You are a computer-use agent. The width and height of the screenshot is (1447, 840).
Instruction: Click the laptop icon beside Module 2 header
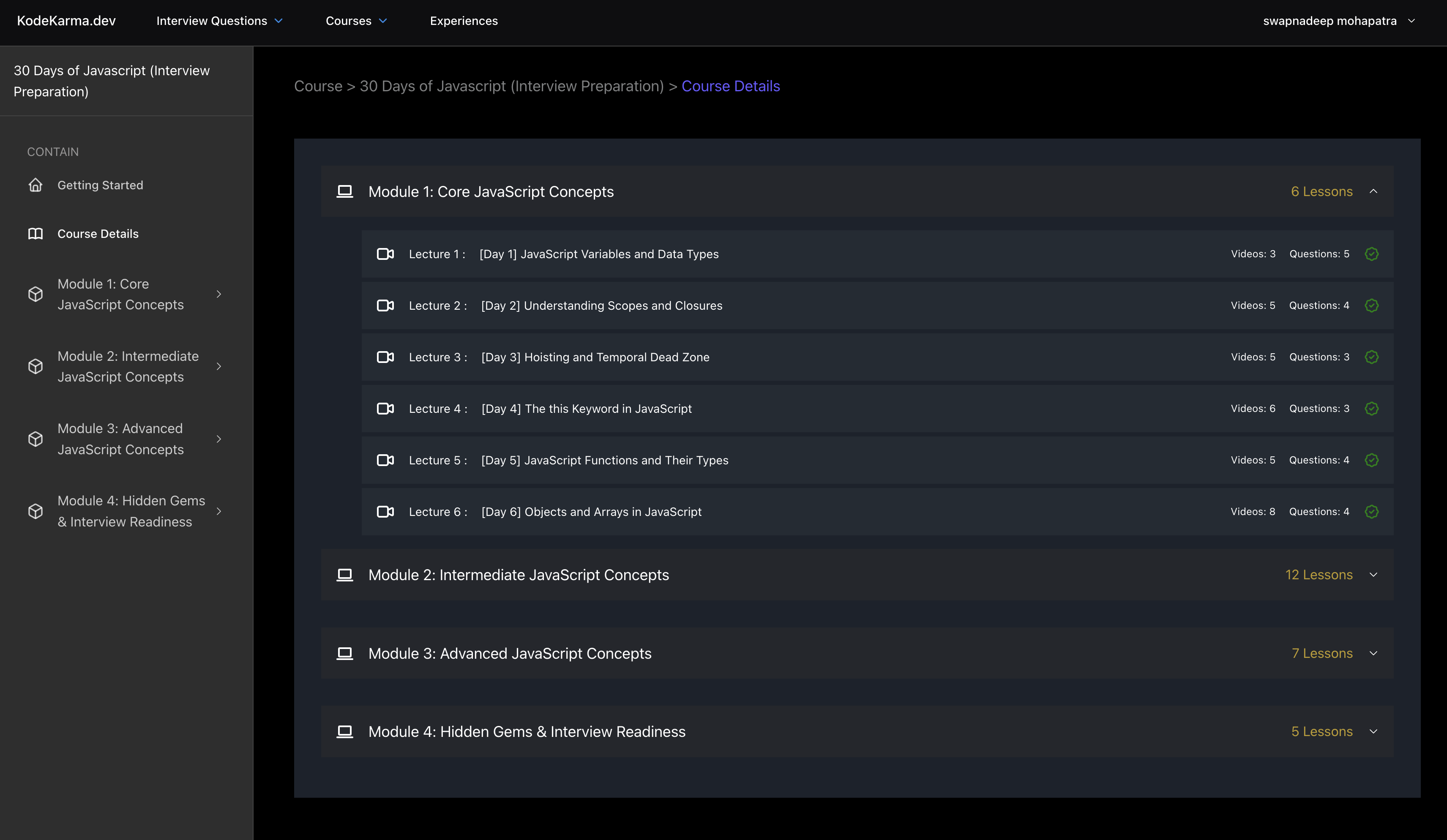point(344,575)
